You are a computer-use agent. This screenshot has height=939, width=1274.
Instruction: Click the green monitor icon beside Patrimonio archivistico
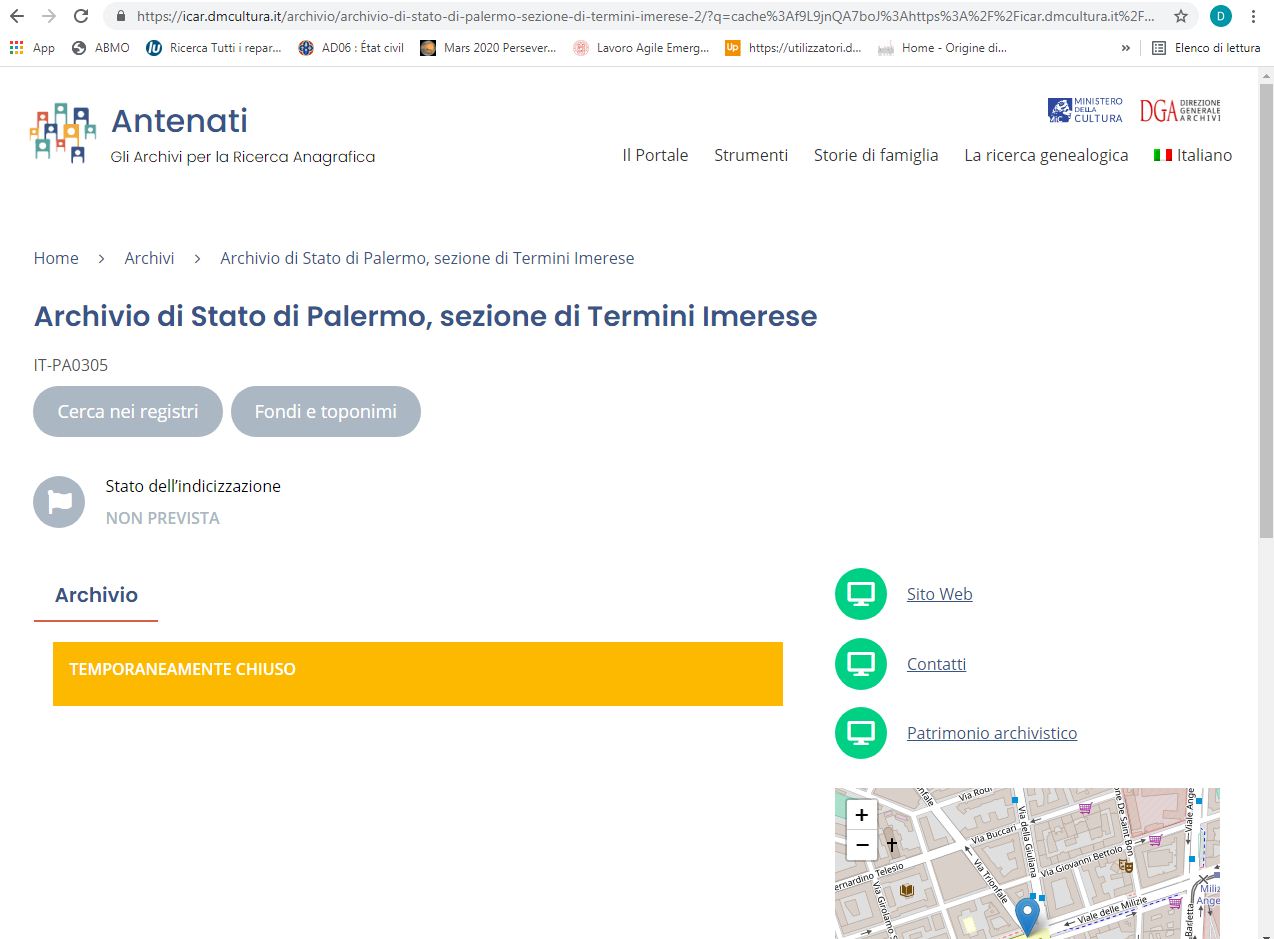click(x=861, y=733)
